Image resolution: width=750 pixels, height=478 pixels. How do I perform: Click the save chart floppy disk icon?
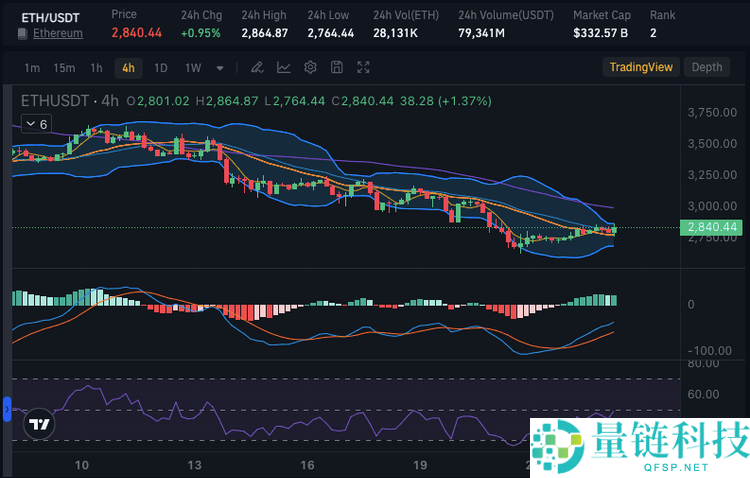(x=337, y=67)
